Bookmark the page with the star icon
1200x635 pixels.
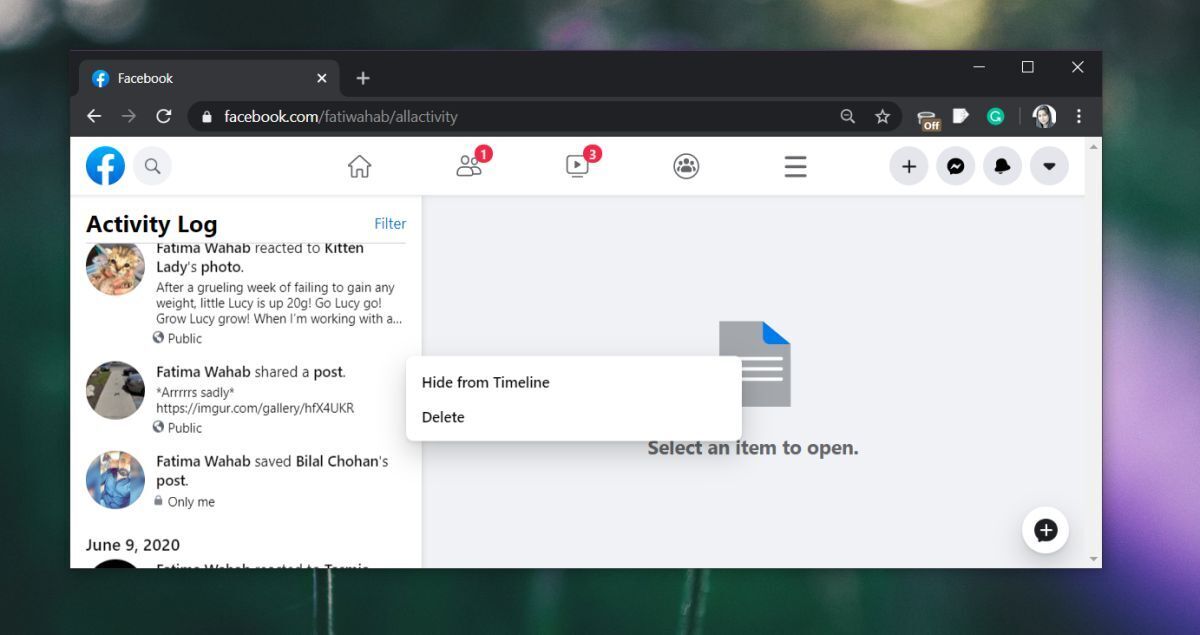(882, 116)
